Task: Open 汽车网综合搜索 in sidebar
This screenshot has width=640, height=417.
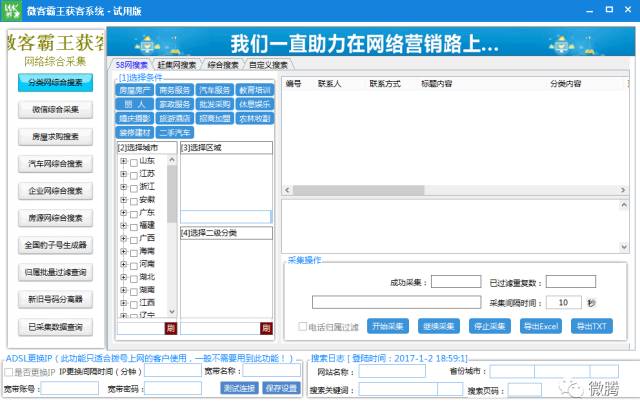Action: point(56,164)
